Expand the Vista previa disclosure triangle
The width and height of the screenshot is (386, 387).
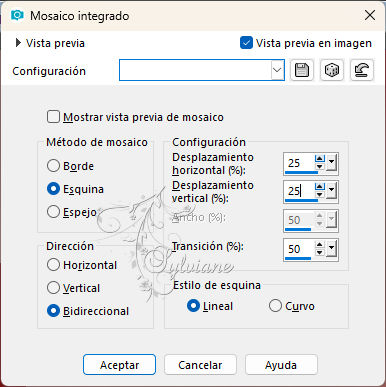click(18, 43)
